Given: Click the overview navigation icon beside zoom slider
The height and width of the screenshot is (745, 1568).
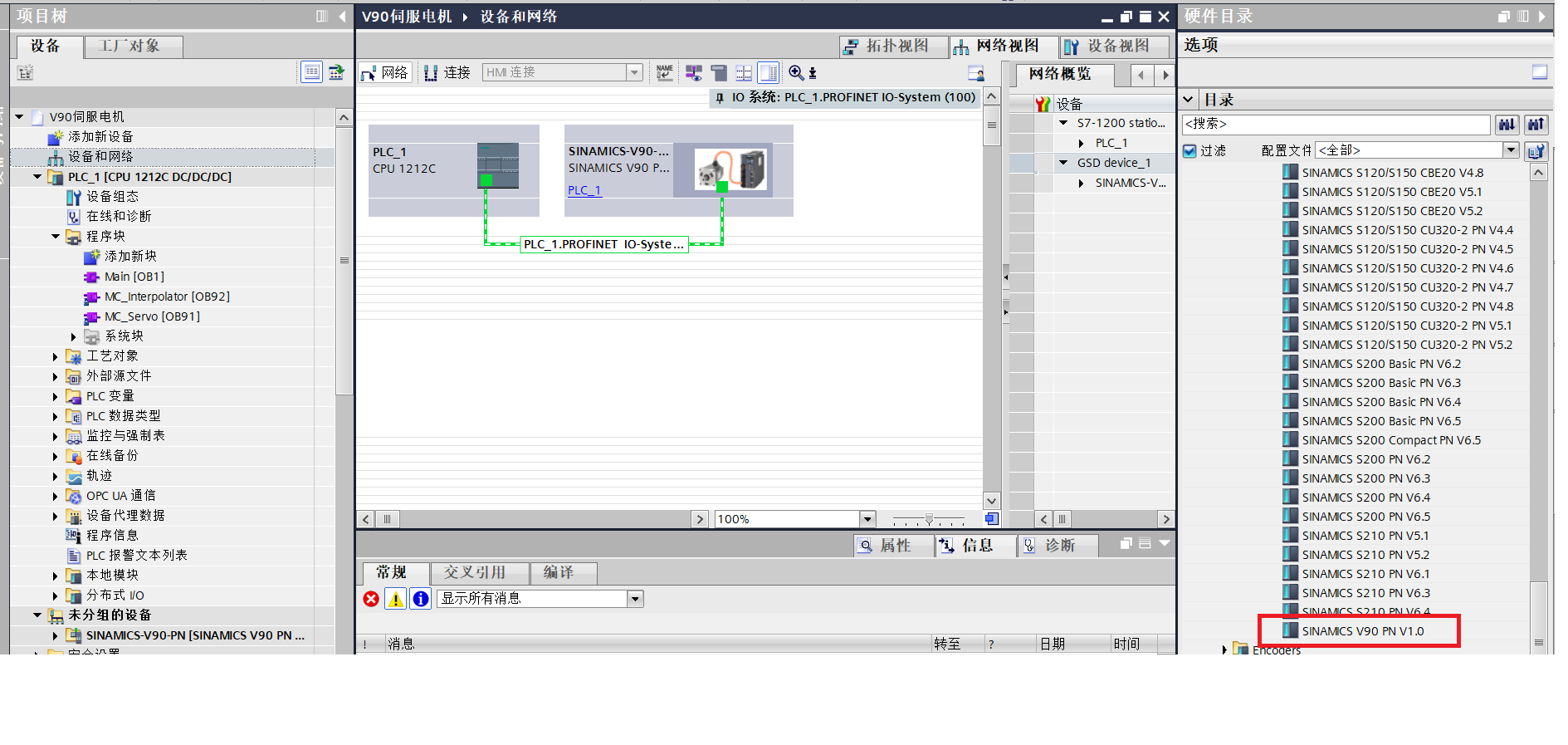Looking at the screenshot, I should (991, 519).
